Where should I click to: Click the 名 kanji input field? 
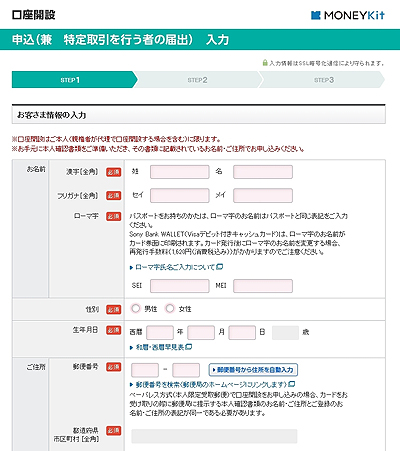click(x=263, y=172)
